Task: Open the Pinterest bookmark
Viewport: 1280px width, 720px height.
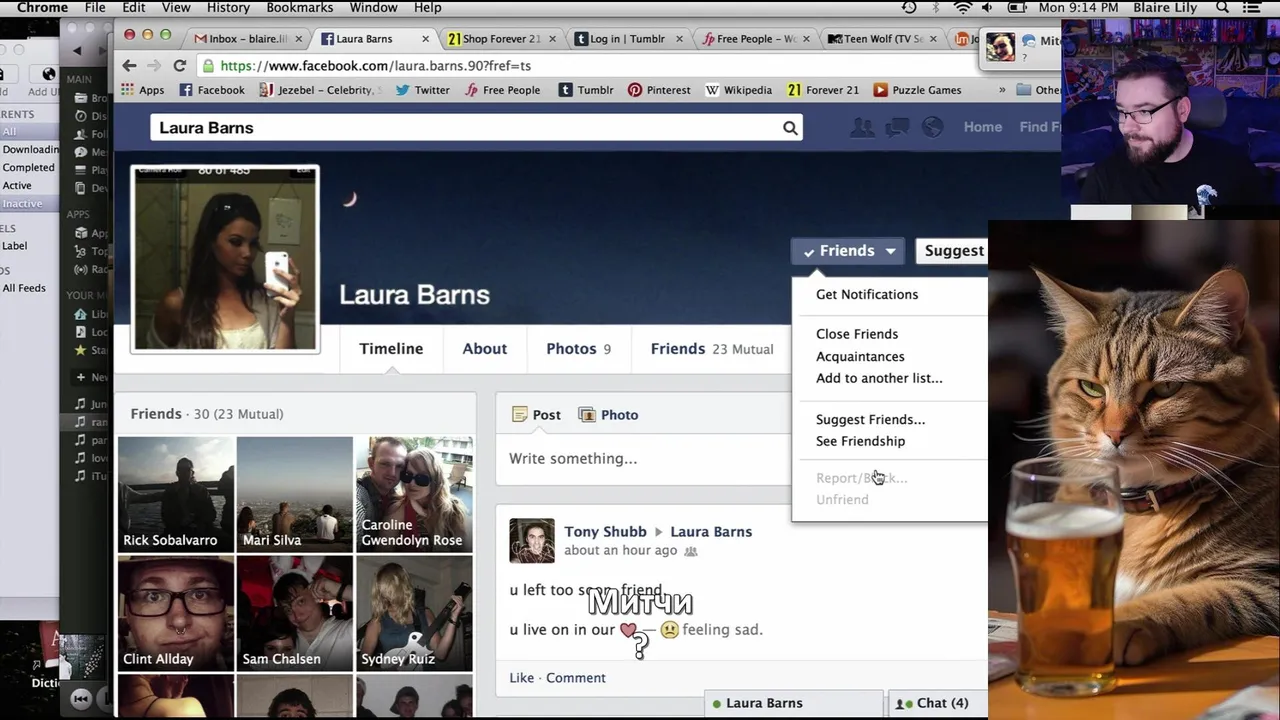Action: (x=659, y=90)
